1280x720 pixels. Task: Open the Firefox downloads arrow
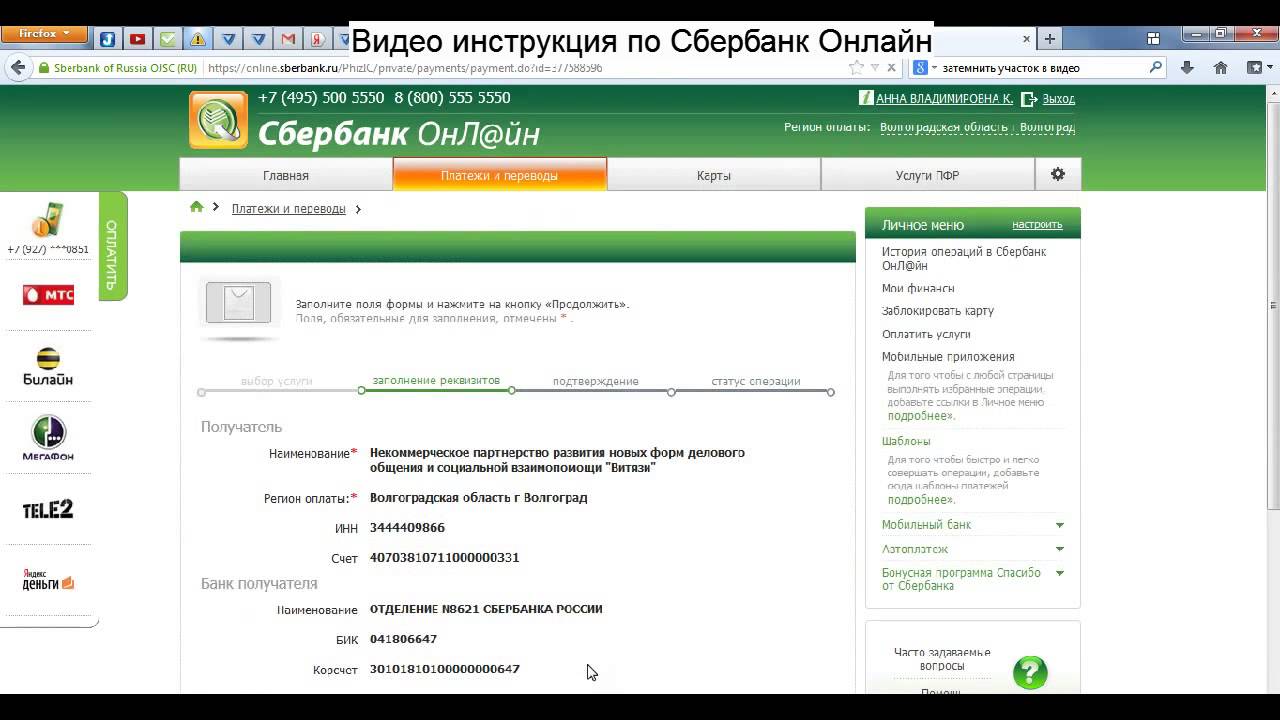[x=1187, y=68]
